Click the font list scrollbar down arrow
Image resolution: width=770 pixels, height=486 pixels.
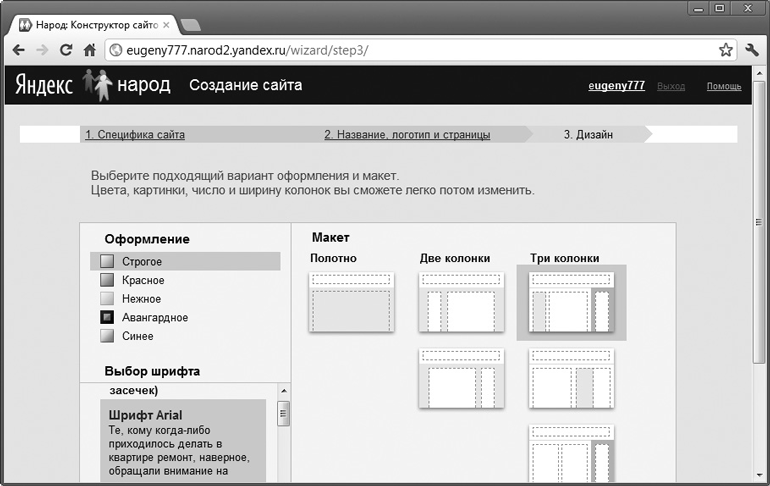pos(283,480)
